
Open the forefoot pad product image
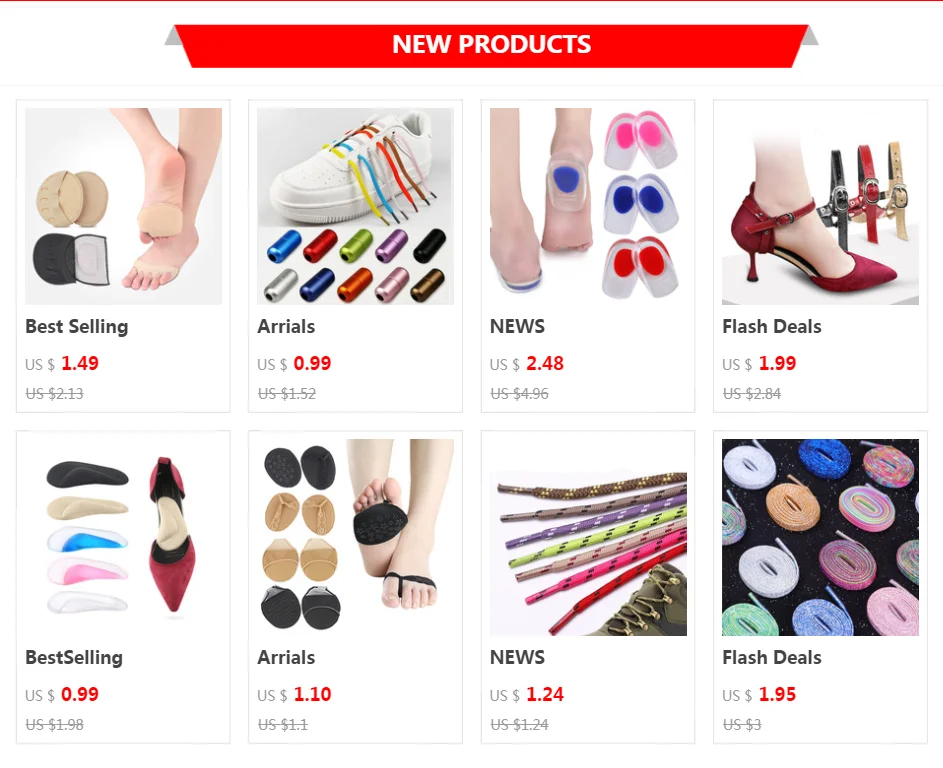(x=123, y=206)
